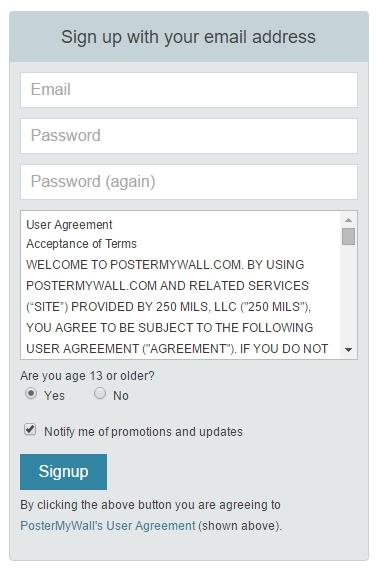Click the "Are you age 13 or older?" question
The height and width of the screenshot is (574, 376).
coord(88,376)
